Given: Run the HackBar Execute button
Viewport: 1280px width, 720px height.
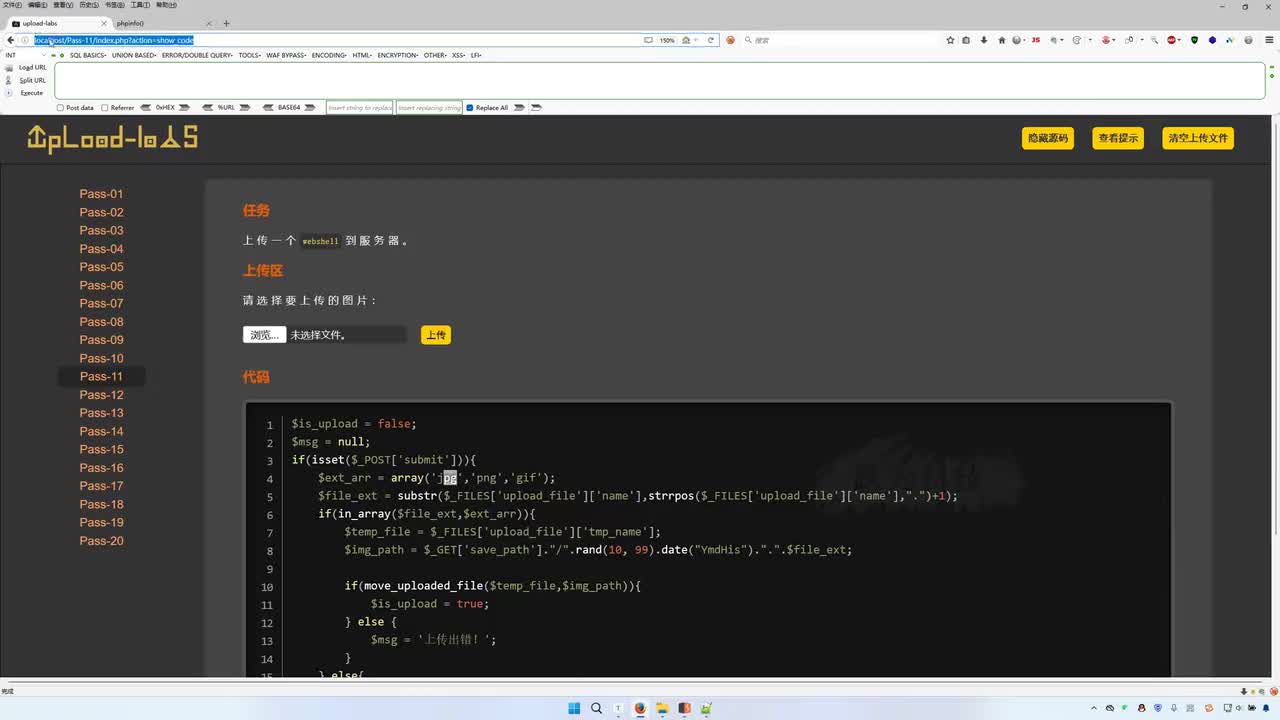Looking at the screenshot, I should 32,93.
